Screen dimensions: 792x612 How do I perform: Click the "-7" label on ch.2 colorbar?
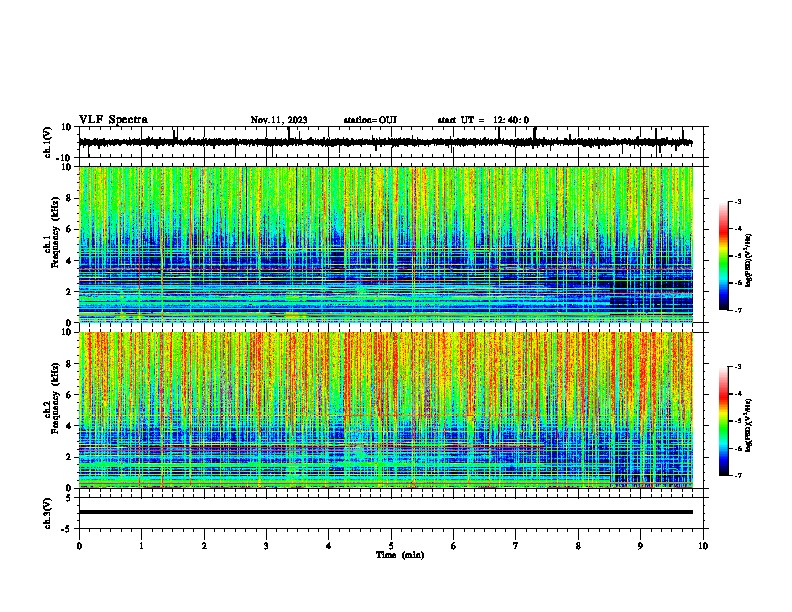(x=737, y=476)
